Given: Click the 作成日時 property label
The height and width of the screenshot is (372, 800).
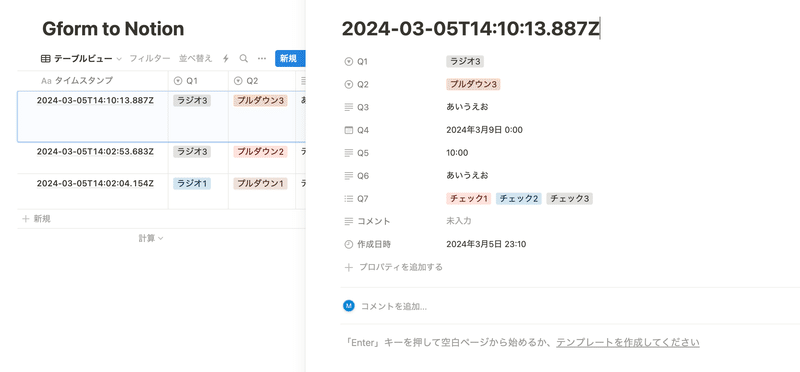Looking at the screenshot, I should [374, 244].
